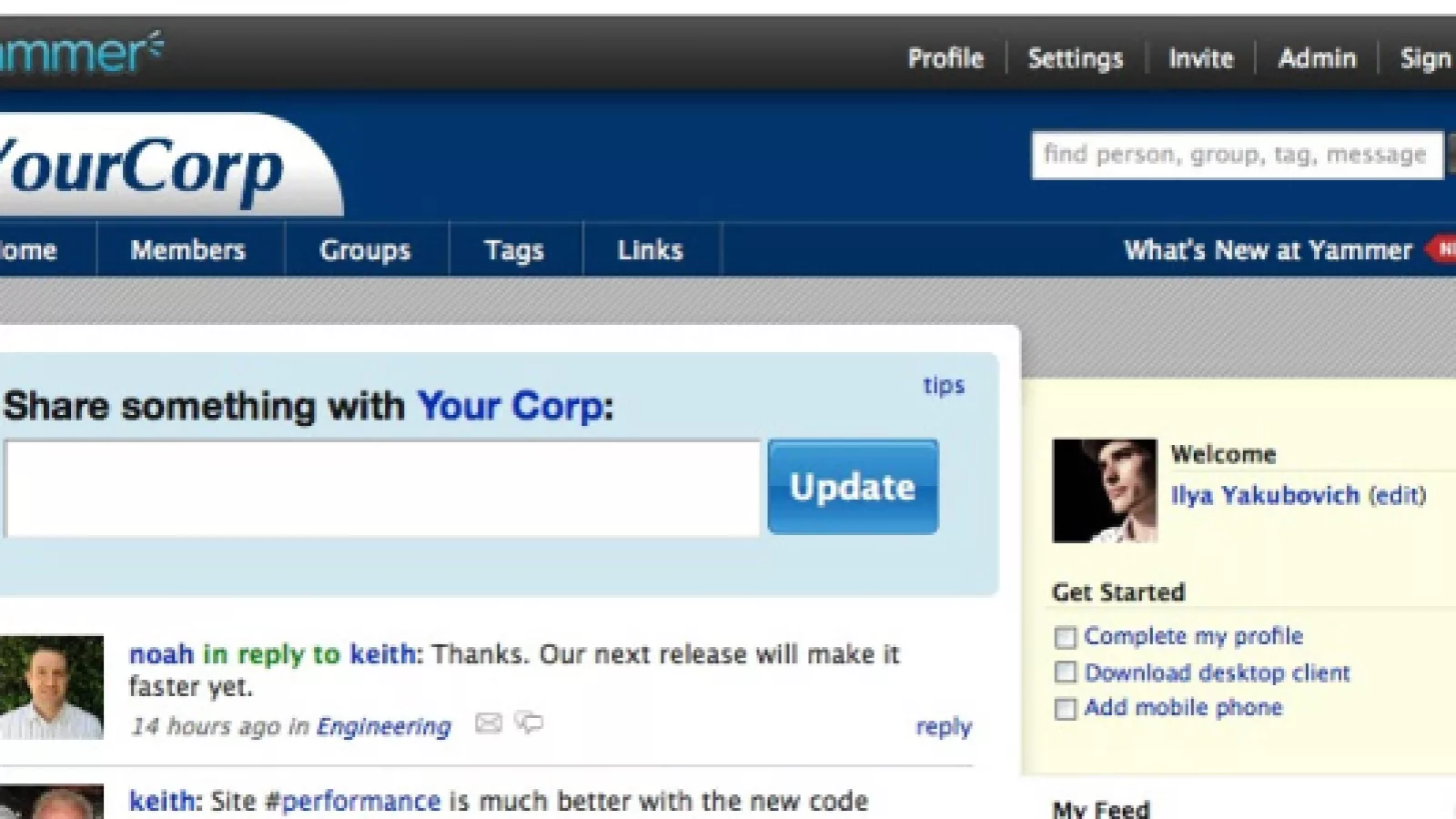Click the YourCorp logo
This screenshot has width=1456, height=819.
point(146,168)
